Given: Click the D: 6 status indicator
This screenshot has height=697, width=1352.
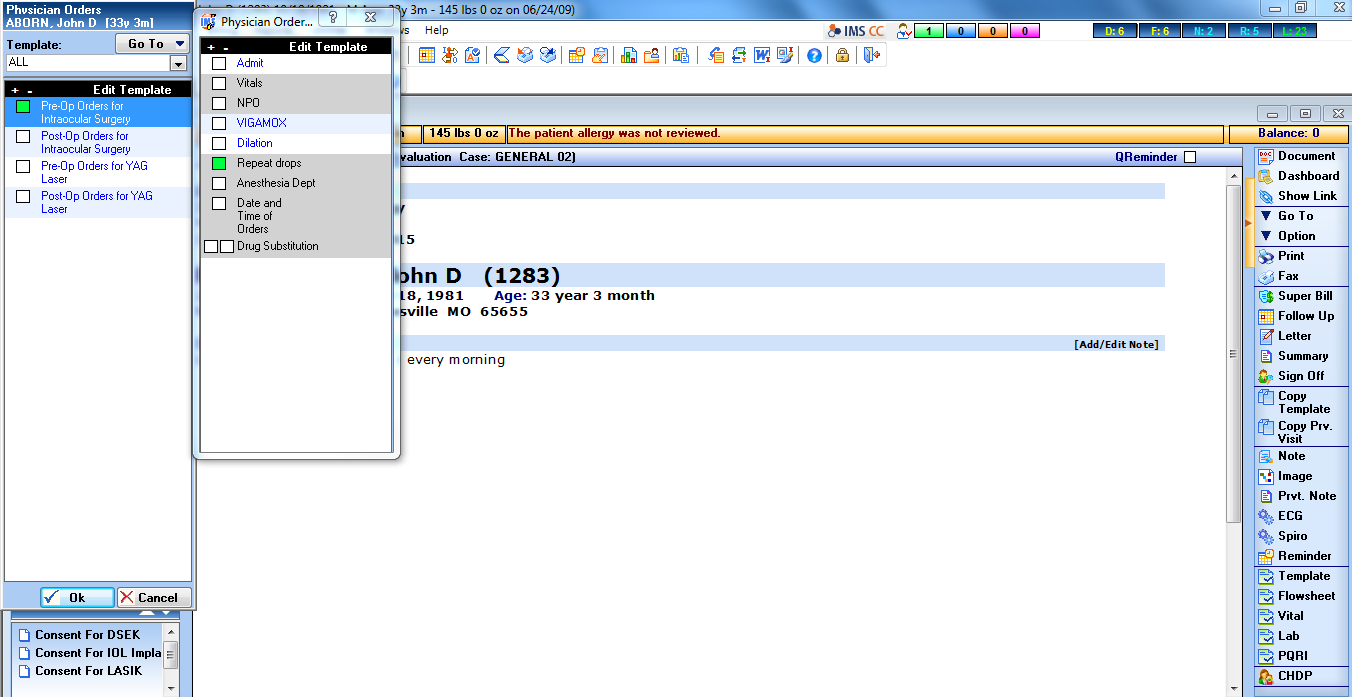Looking at the screenshot, I should tap(1115, 31).
